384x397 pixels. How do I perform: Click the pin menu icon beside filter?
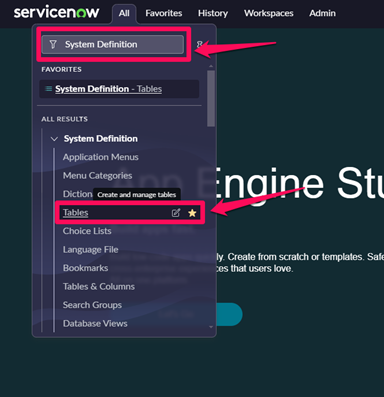(199, 44)
